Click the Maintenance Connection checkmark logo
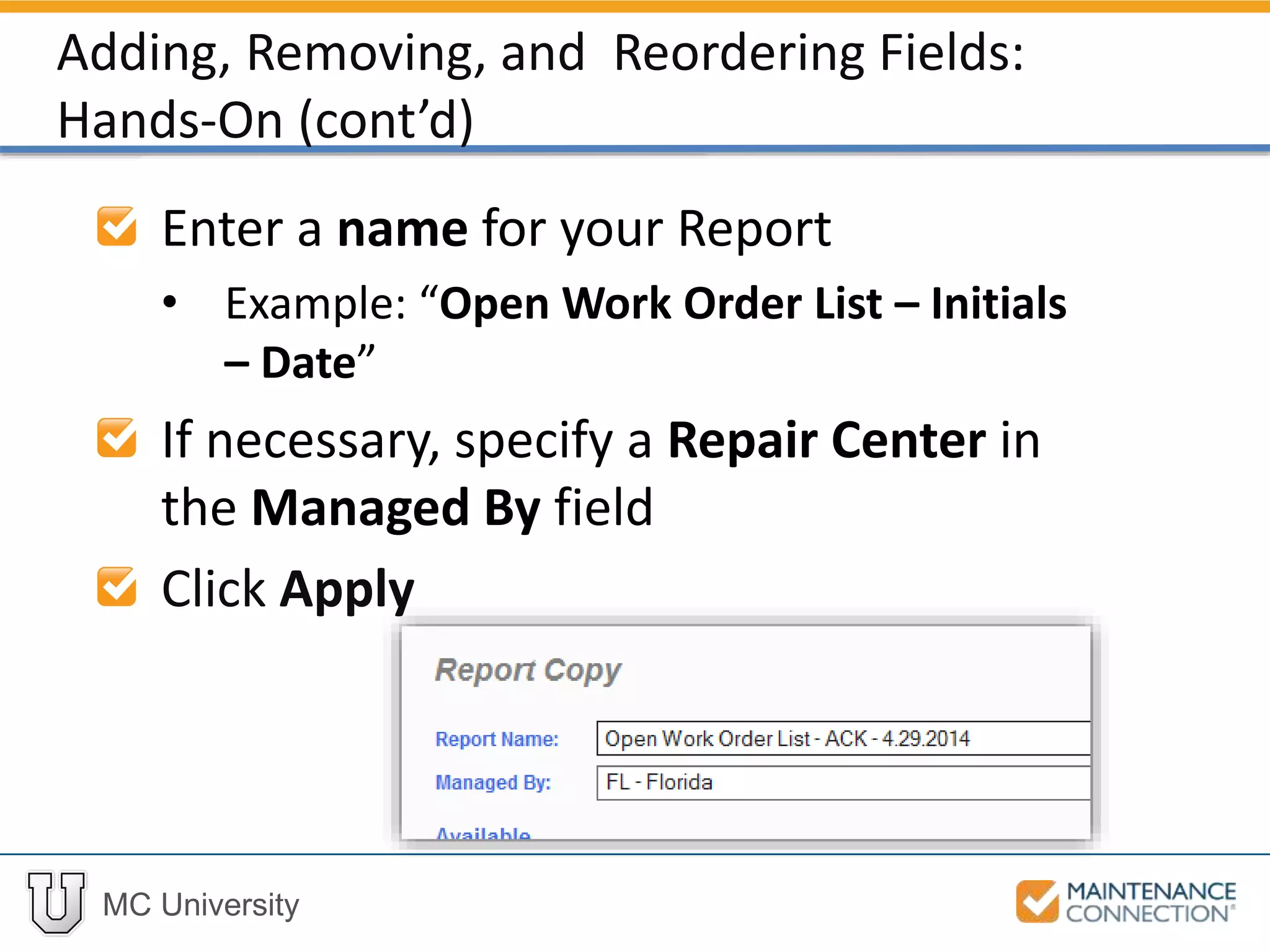 click(x=1037, y=901)
